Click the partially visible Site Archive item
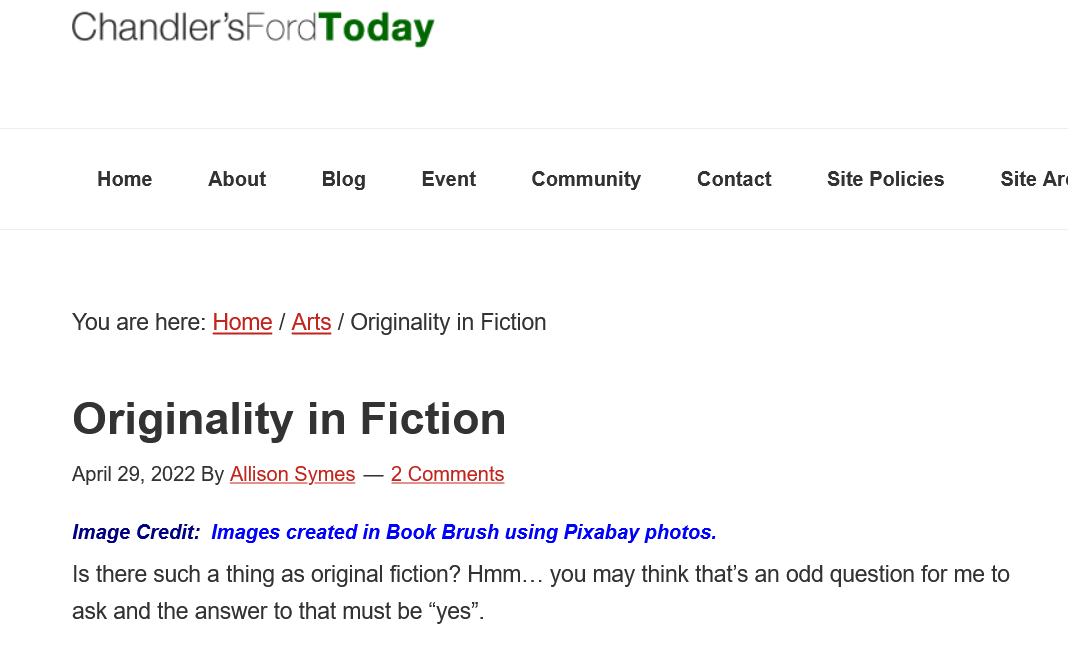Screen dimensions: 1068x652 (x=1033, y=179)
